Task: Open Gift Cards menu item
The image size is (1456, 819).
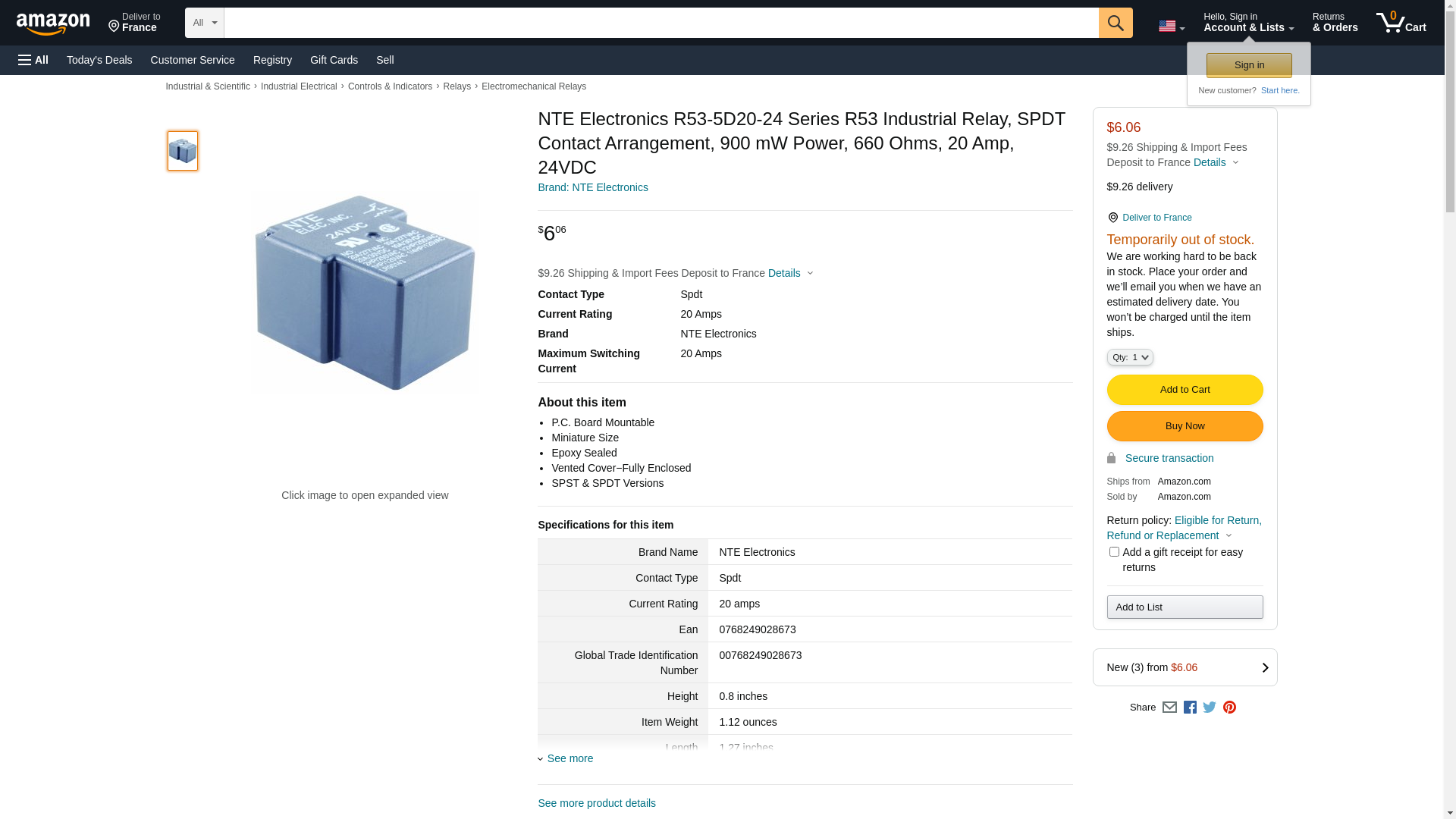Action: [x=334, y=60]
